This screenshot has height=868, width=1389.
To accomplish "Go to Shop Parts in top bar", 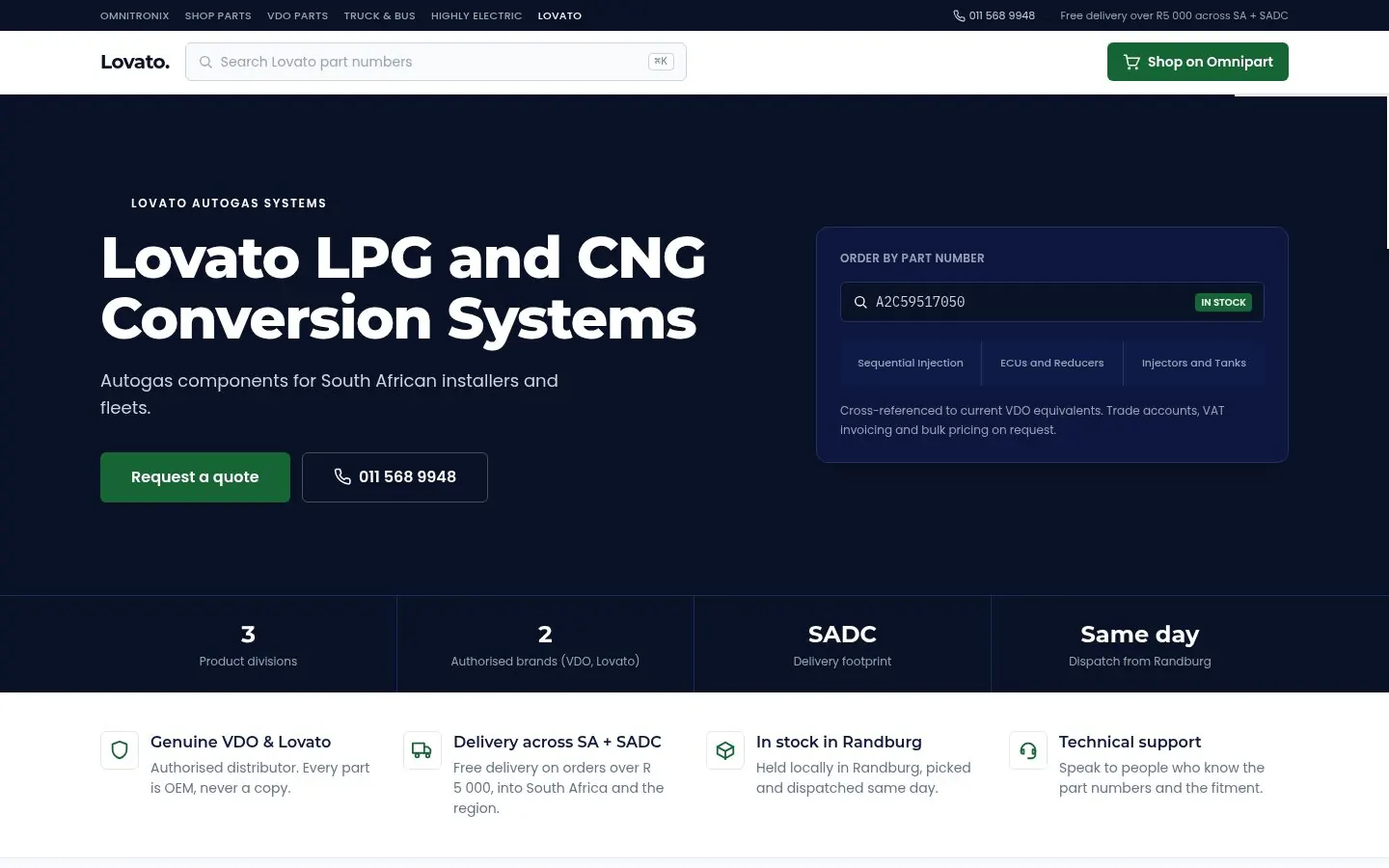I will (218, 15).
